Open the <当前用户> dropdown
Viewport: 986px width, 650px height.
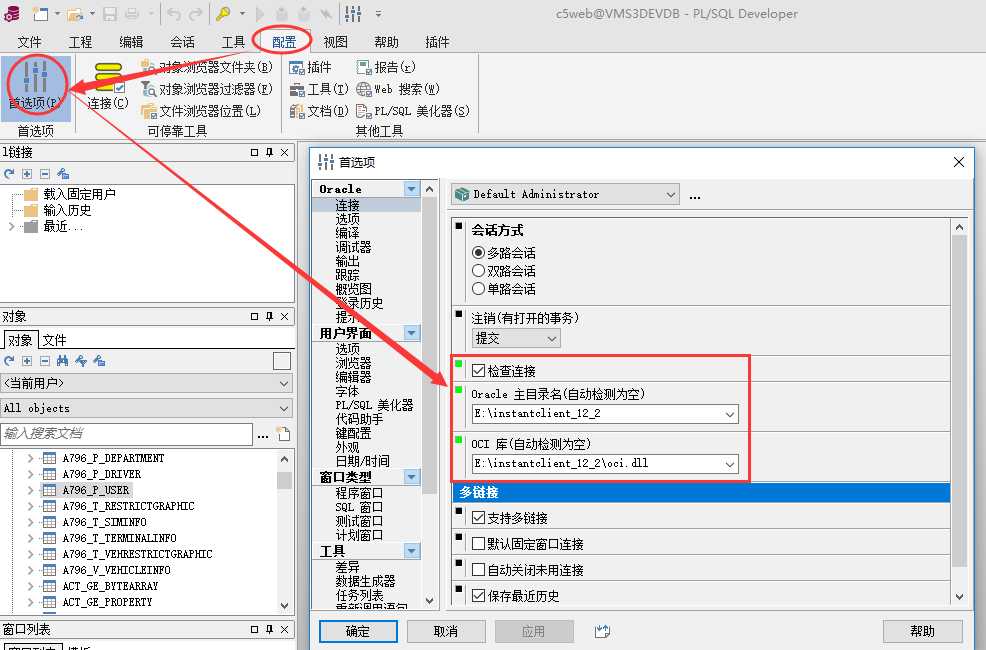[147, 383]
